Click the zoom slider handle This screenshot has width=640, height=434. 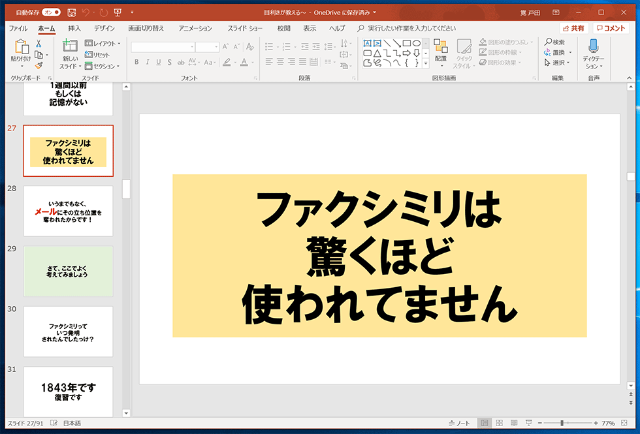tap(562, 423)
